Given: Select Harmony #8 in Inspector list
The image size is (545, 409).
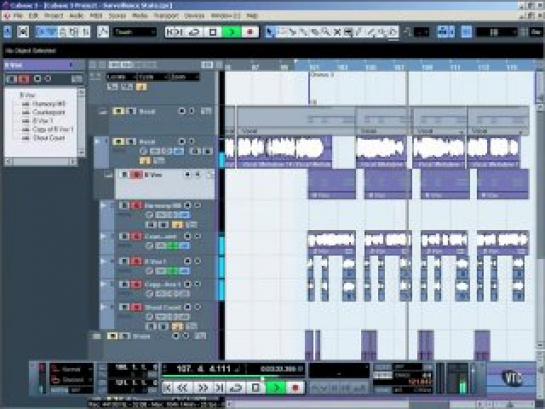Looking at the screenshot, I should [49, 104].
